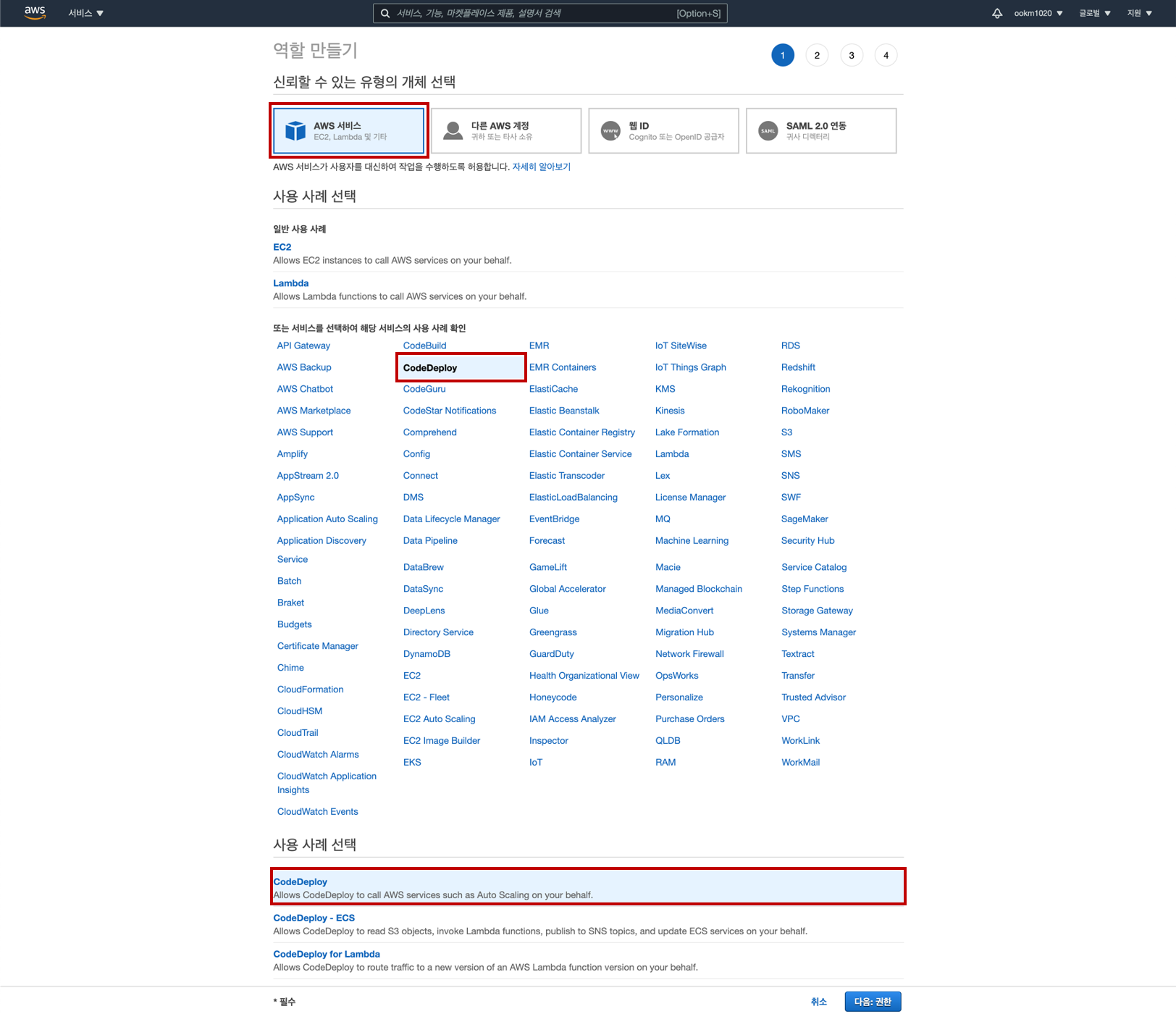Viewport: 1176px width, 1014px height.
Task: Select Machine Learning service
Action: (x=692, y=541)
